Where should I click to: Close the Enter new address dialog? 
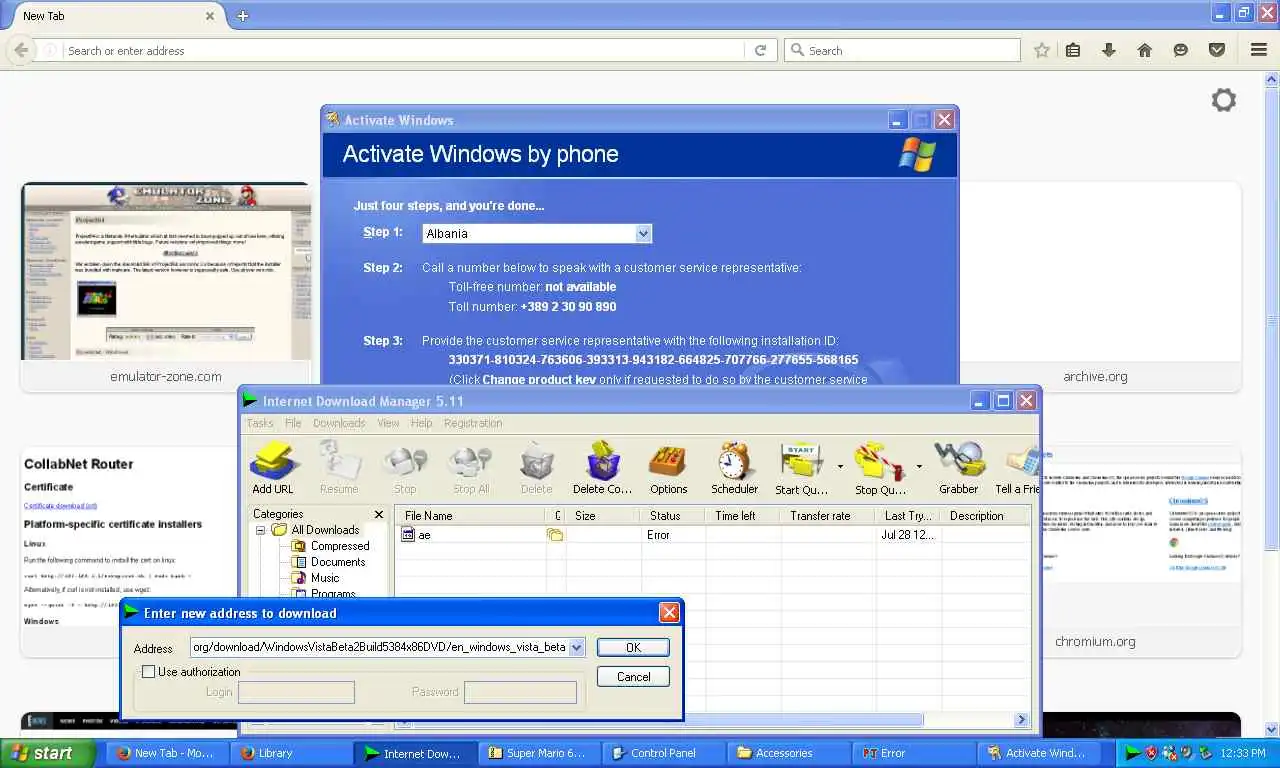pyautogui.click(x=669, y=612)
